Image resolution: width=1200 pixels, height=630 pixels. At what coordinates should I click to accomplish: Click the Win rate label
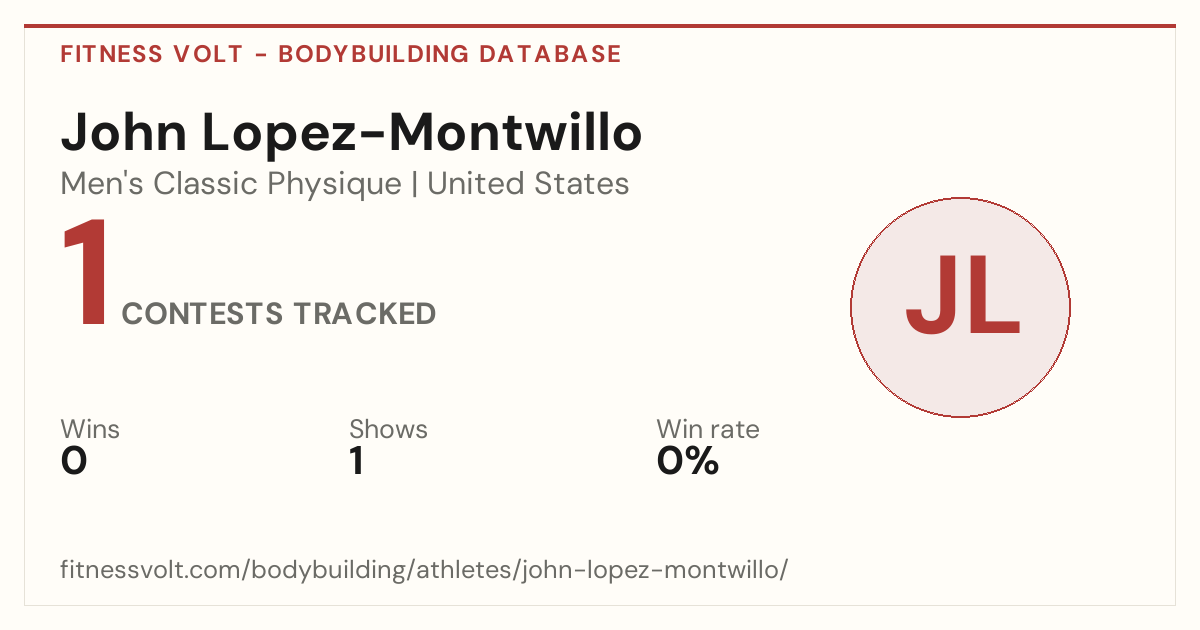point(707,429)
